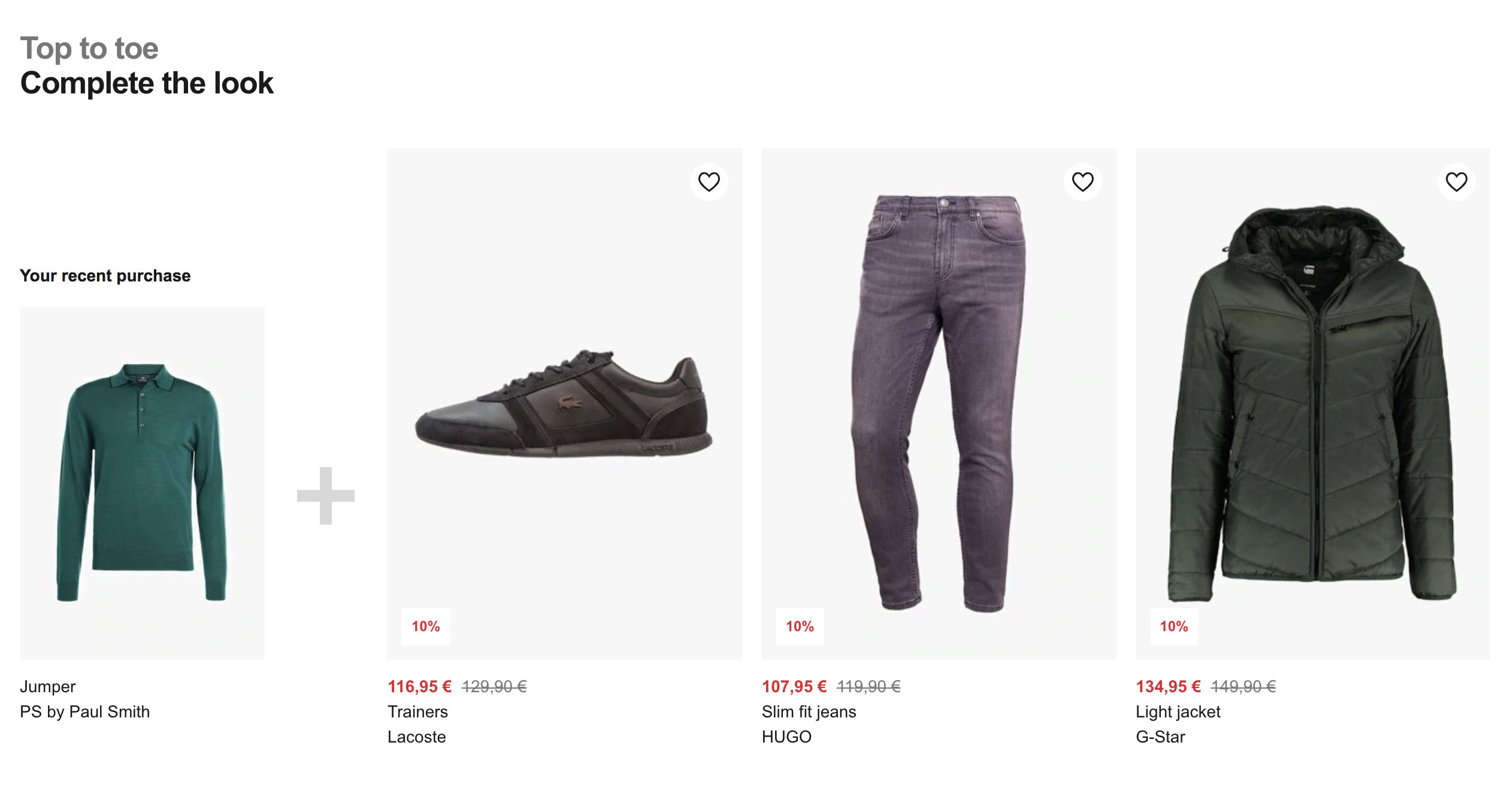The image size is (1507, 812).
Task: Favorite the HUGO slim fit jeans heart
Action: click(1082, 181)
